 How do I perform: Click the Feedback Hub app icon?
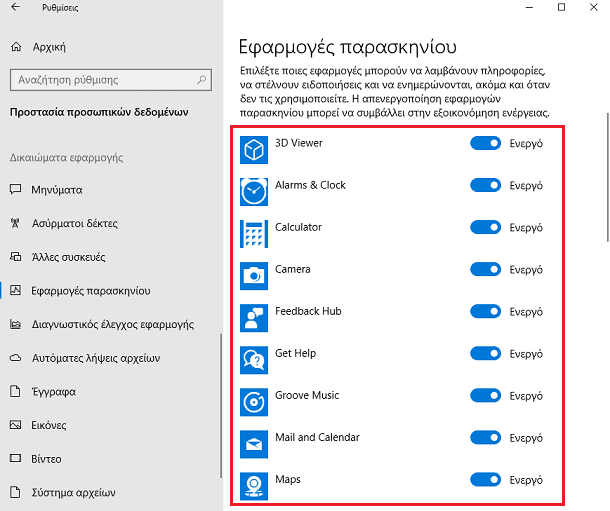click(254, 318)
